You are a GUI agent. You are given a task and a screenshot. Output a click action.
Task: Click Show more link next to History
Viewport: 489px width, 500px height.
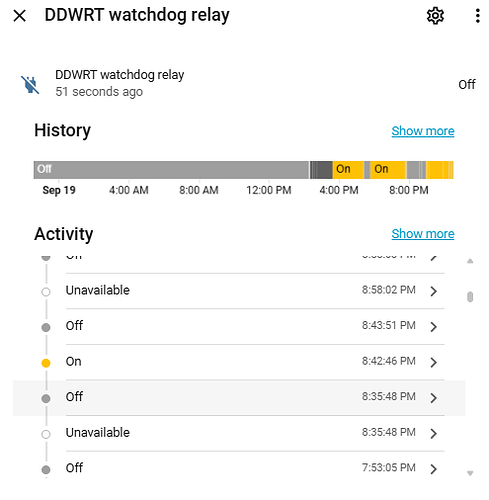[423, 131]
